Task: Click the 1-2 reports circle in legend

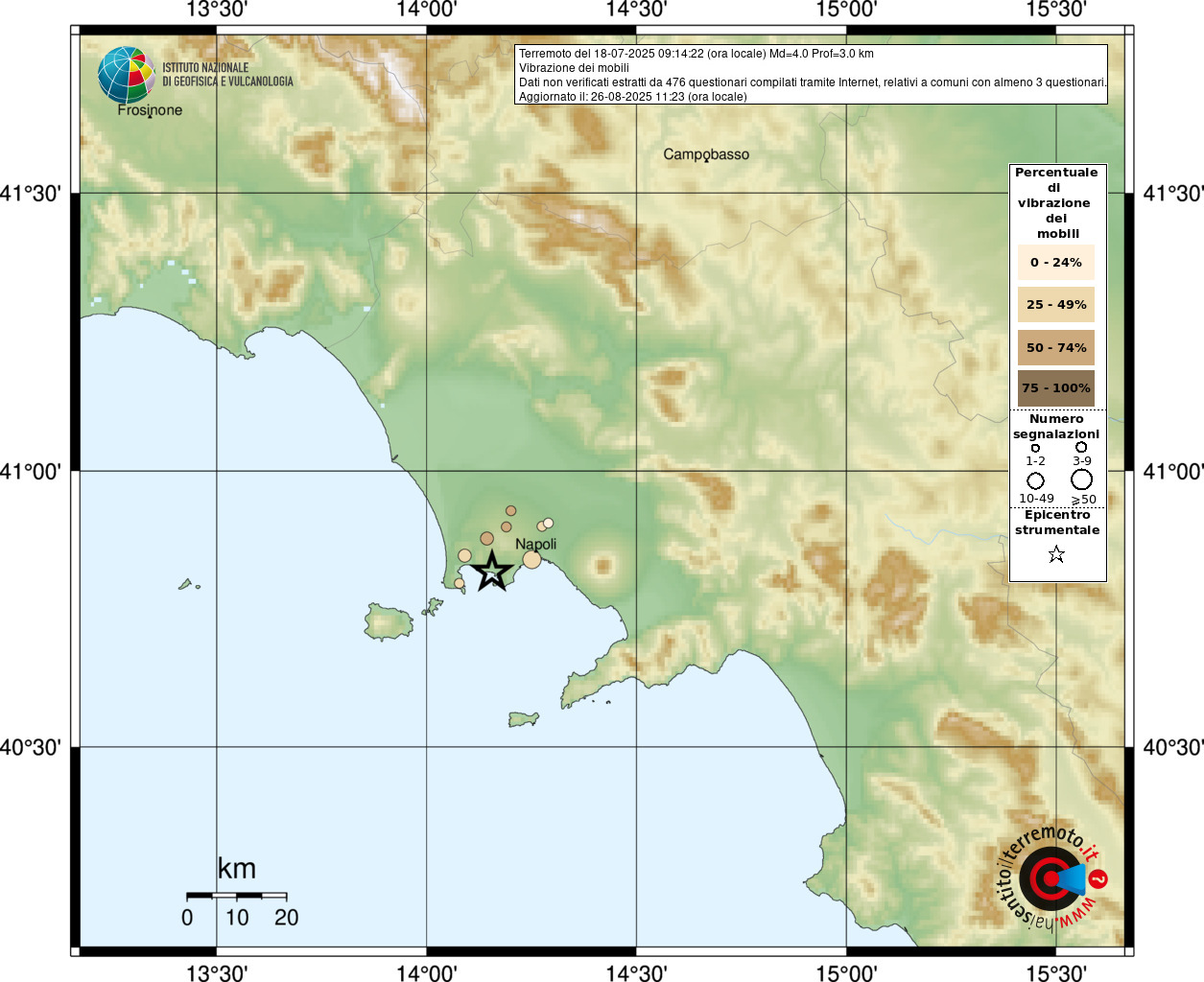Action: coord(1035,448)
